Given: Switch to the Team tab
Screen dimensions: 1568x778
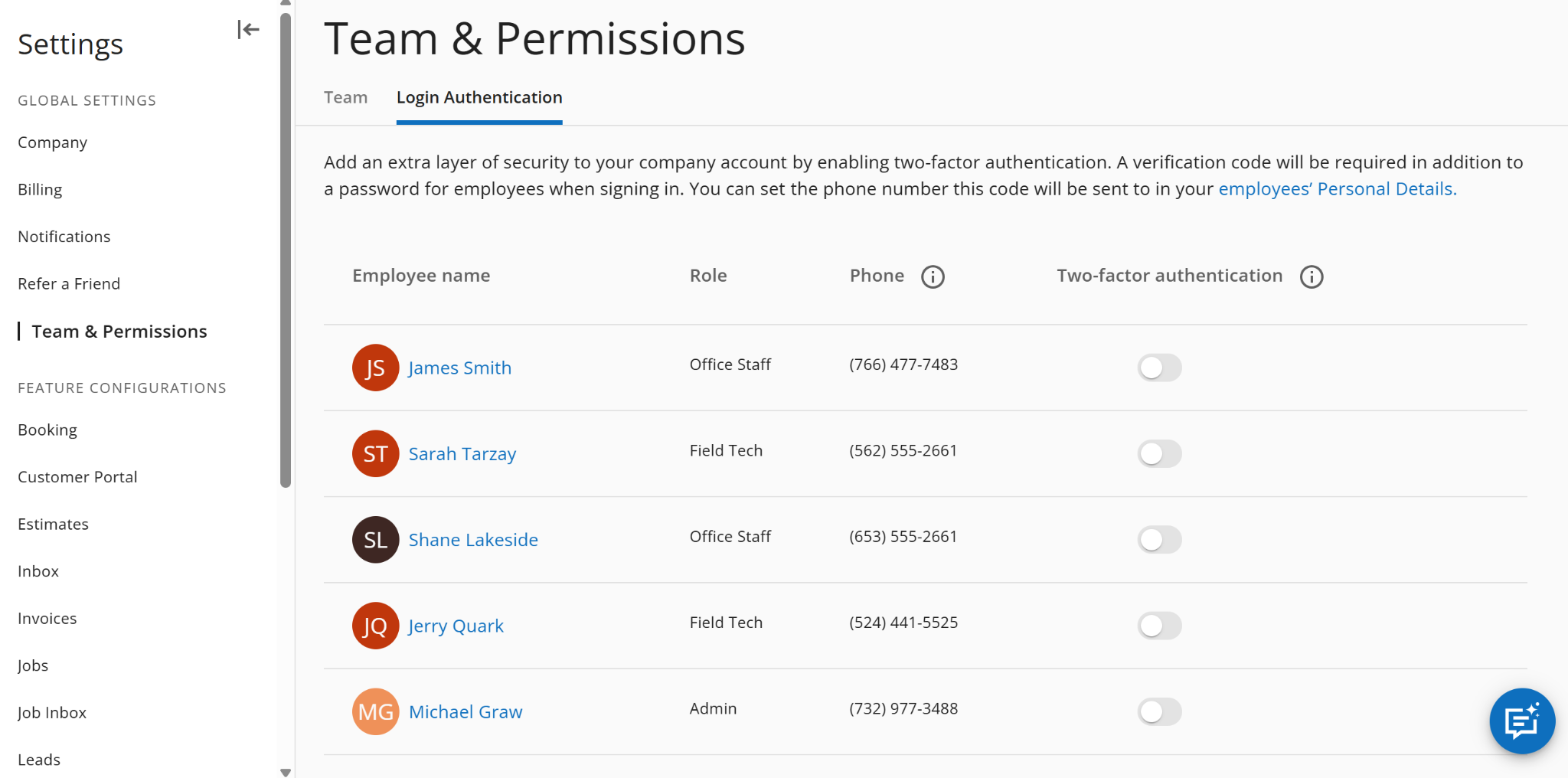Looking at the screenshot, I should (x=345, y=97).
